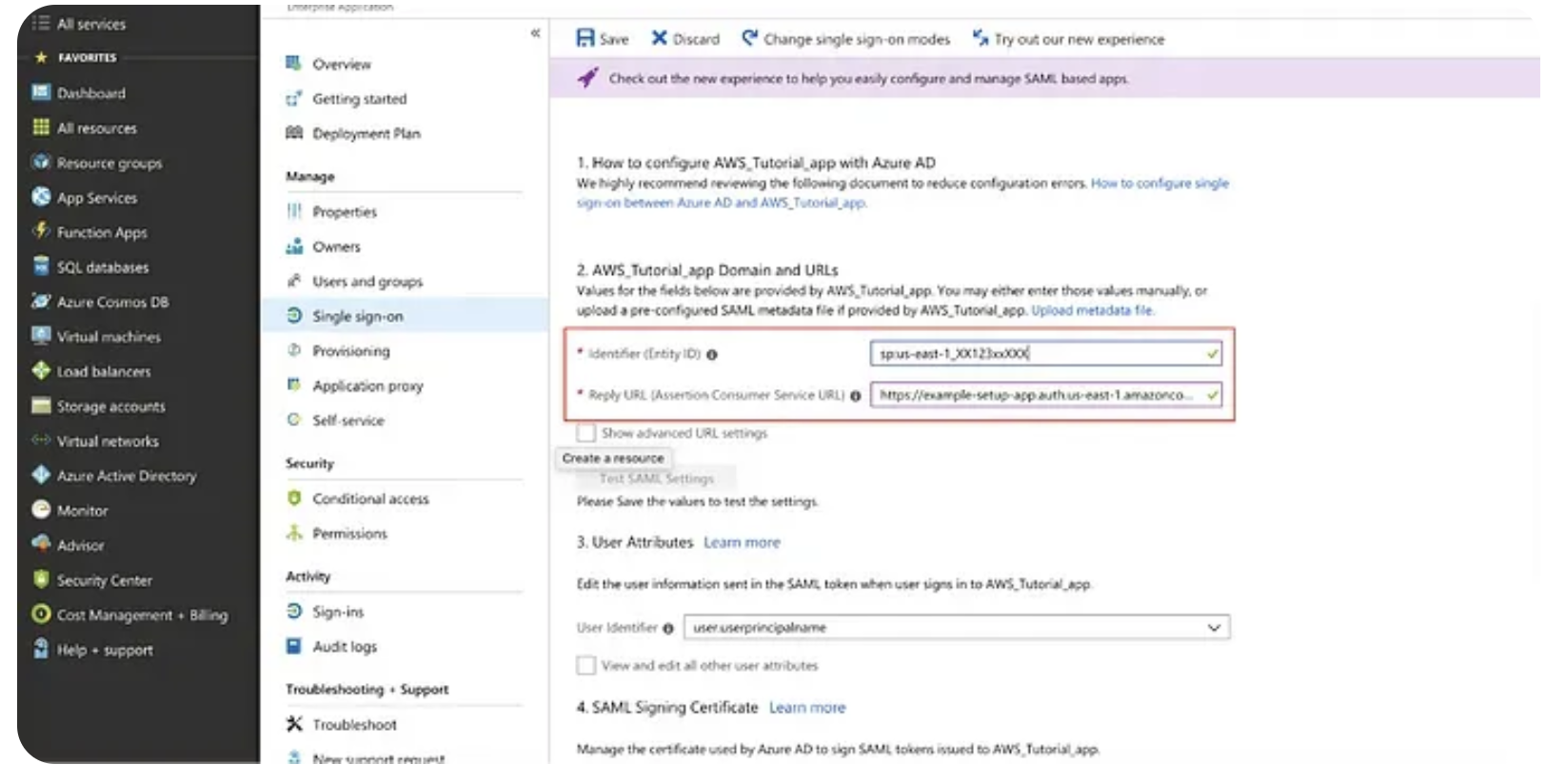Expand the All services list

90,24
